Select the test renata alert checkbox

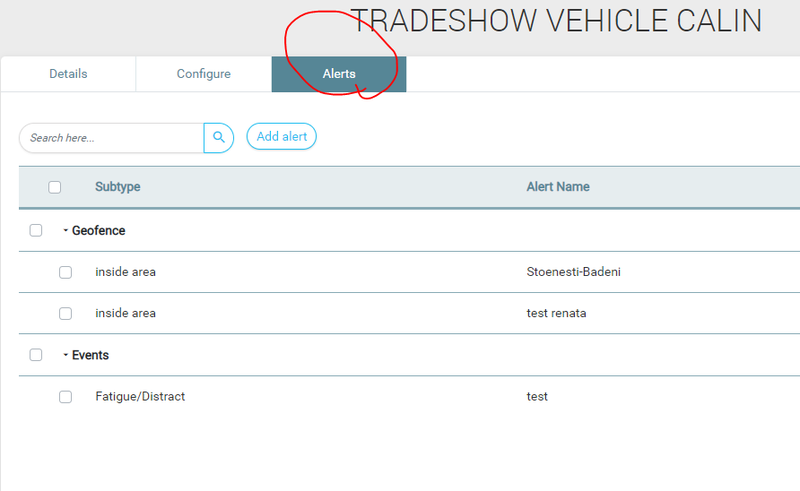click(65, 313)
